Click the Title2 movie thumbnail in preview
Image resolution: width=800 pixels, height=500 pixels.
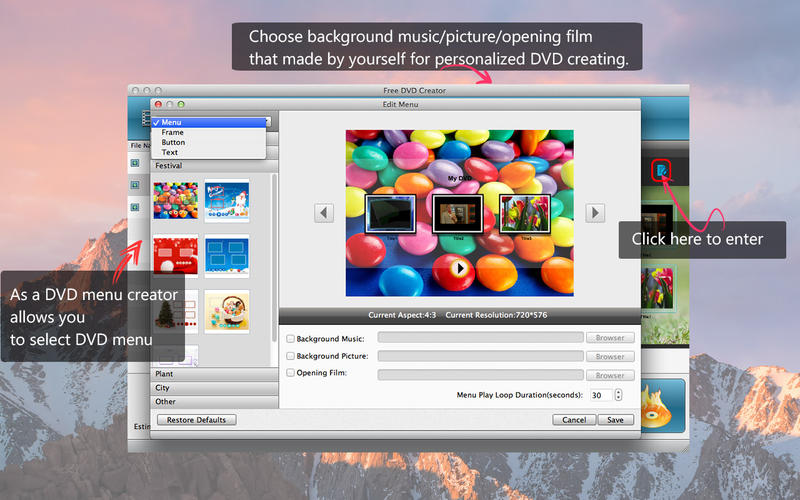coord(458,214)
